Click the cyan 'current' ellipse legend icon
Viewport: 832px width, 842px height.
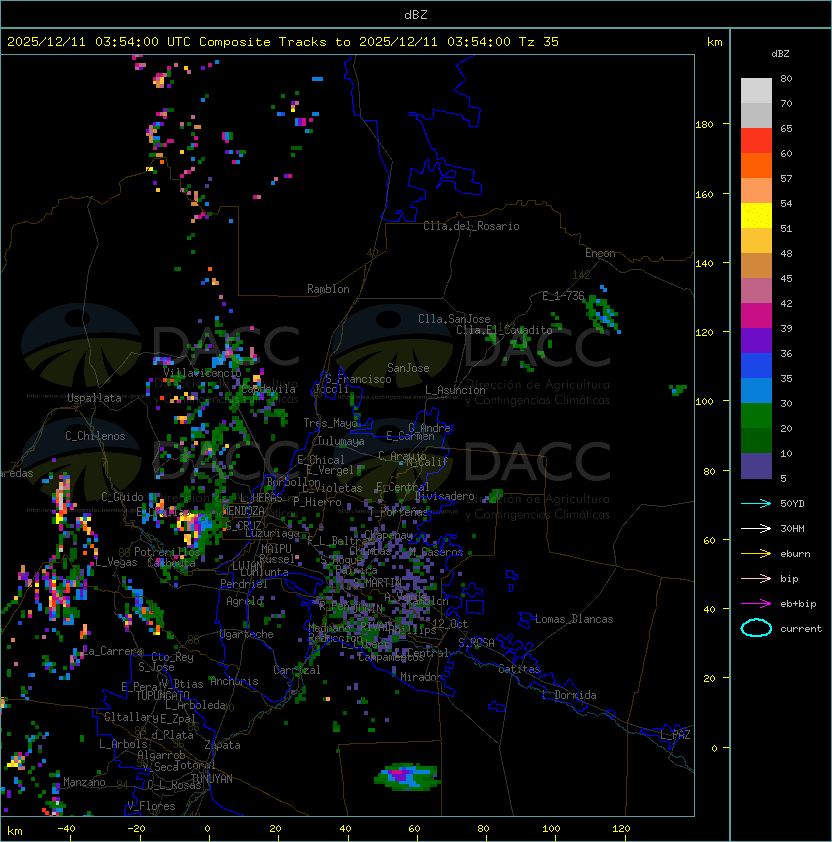click(756, 628)
